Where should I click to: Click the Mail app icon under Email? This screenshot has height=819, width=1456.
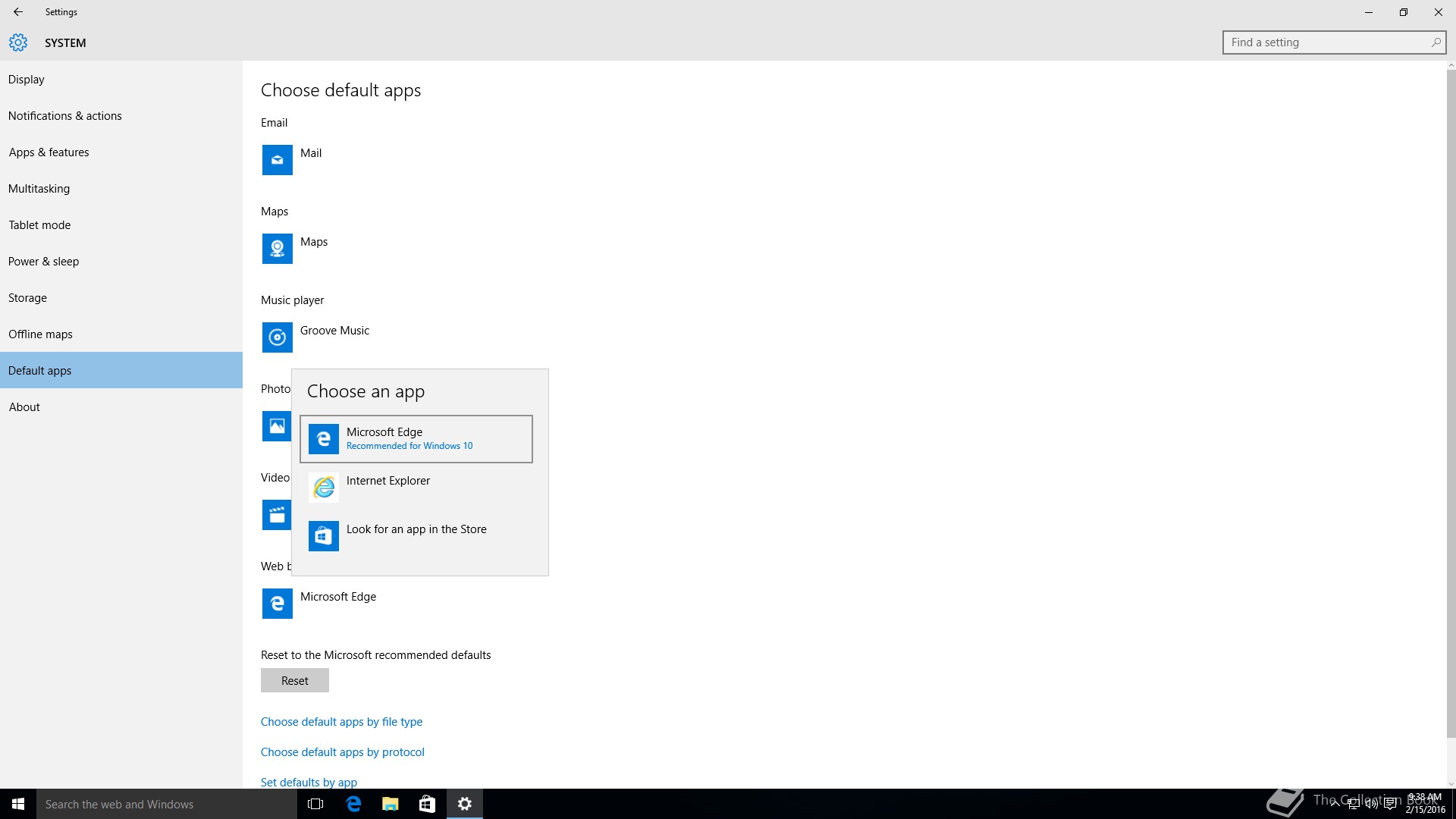(277, 160)
